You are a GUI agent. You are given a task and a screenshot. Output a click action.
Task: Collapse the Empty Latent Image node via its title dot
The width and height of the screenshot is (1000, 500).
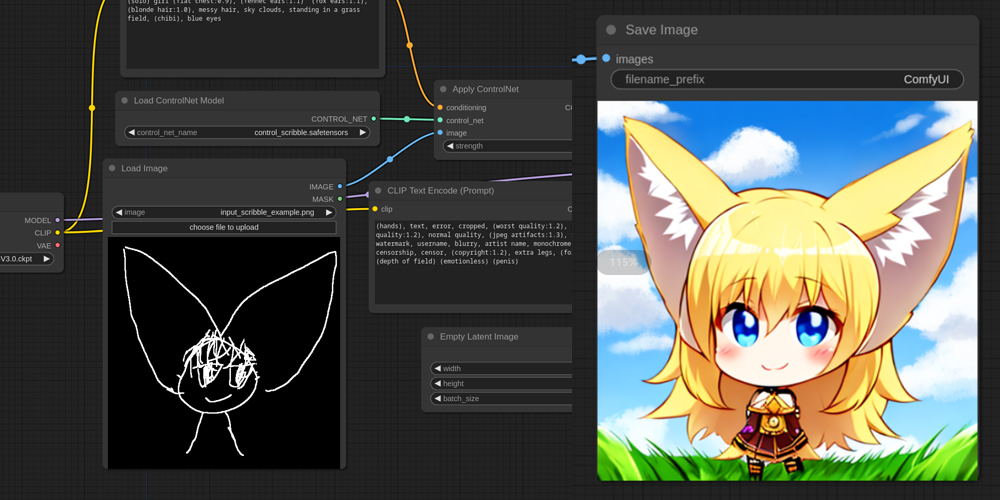point(430,337)
